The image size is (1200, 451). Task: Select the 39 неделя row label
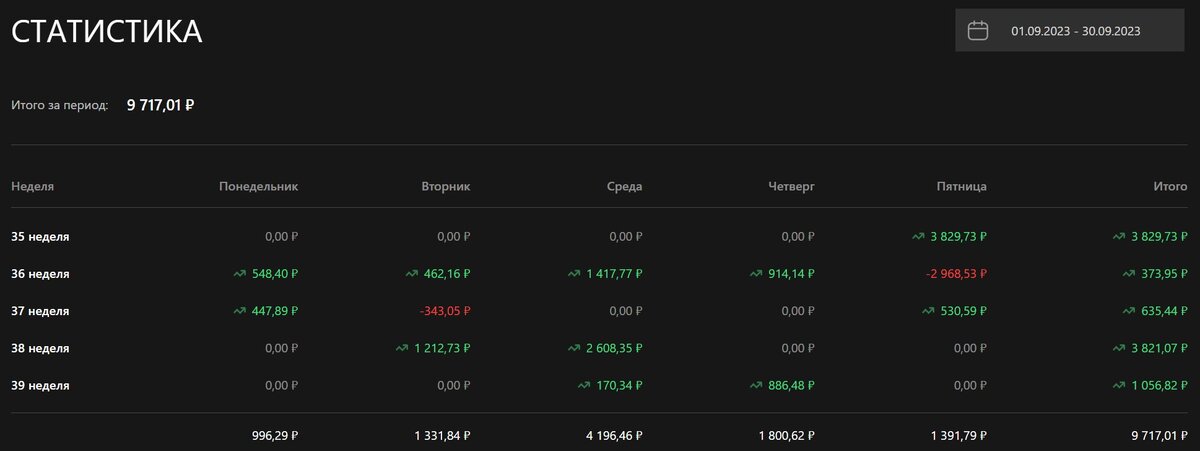[40, 385]
